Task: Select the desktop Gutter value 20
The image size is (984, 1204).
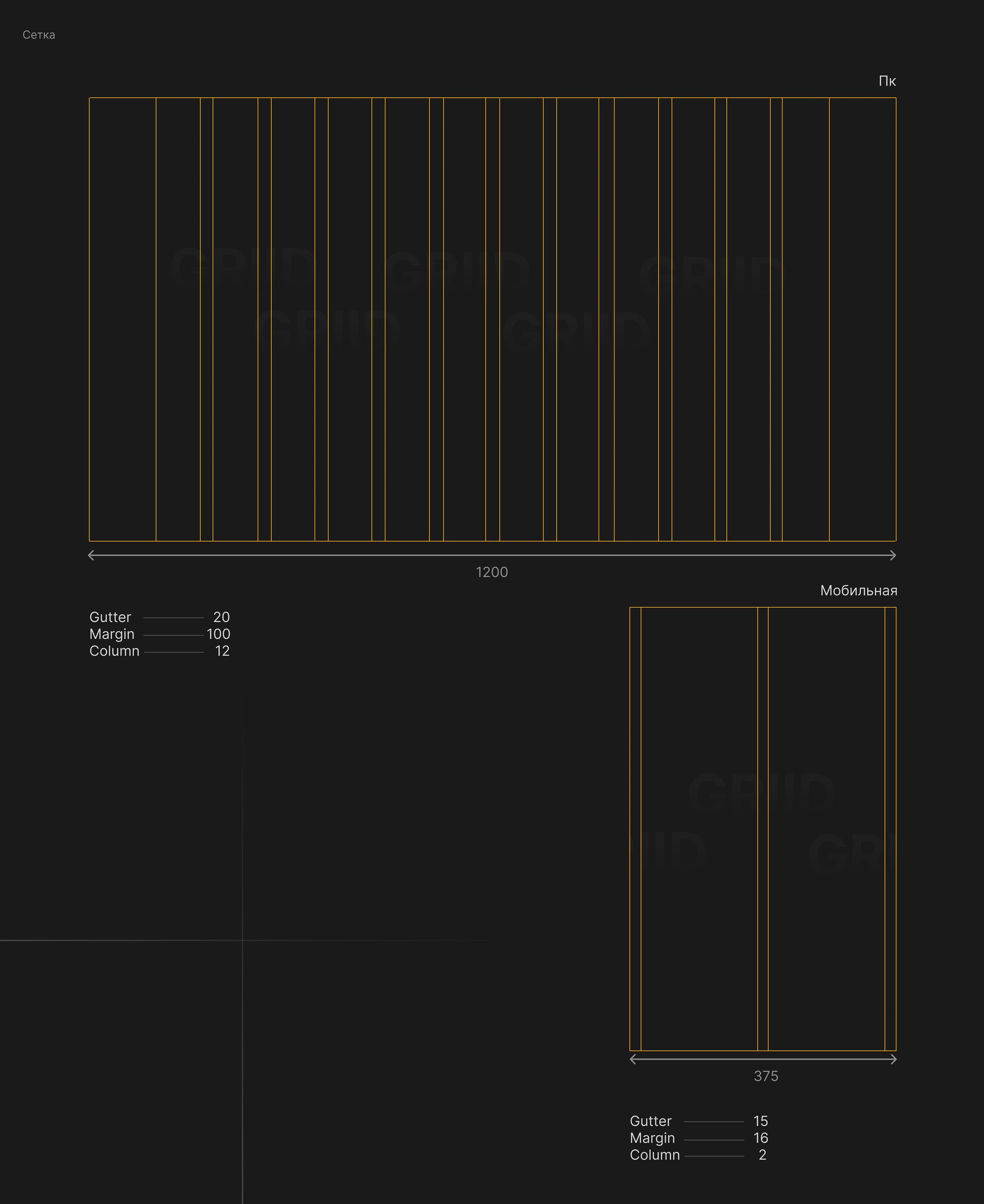Action: tap(221, 617)
